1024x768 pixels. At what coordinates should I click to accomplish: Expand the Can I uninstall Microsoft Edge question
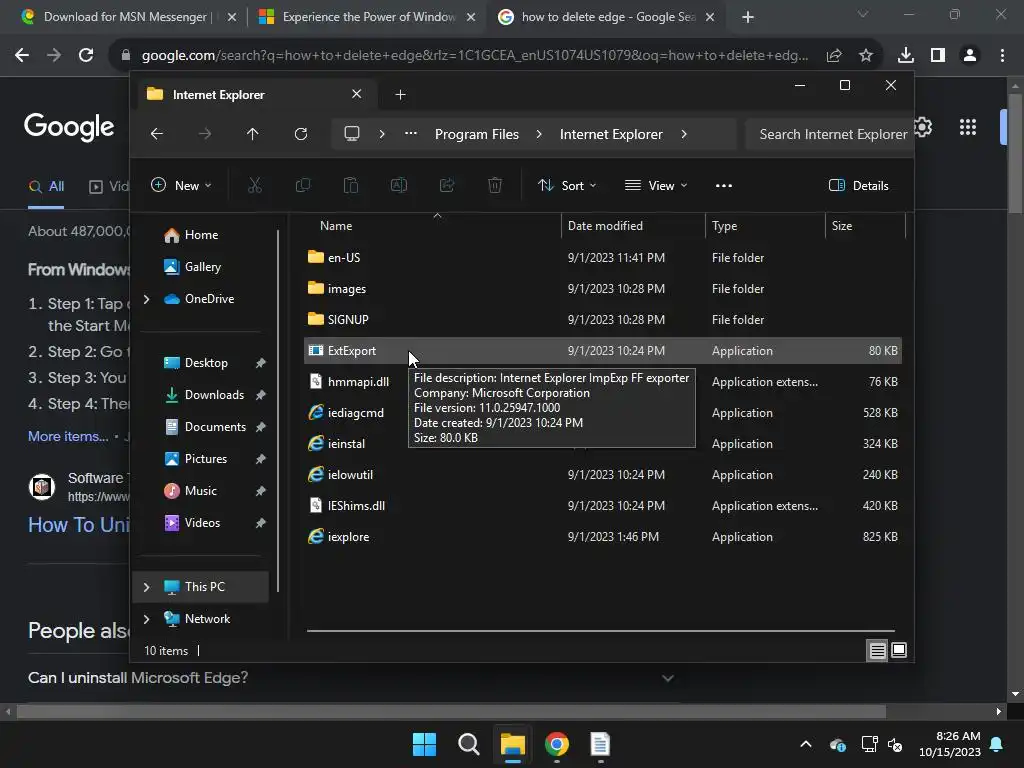click(x=667, y=678)
